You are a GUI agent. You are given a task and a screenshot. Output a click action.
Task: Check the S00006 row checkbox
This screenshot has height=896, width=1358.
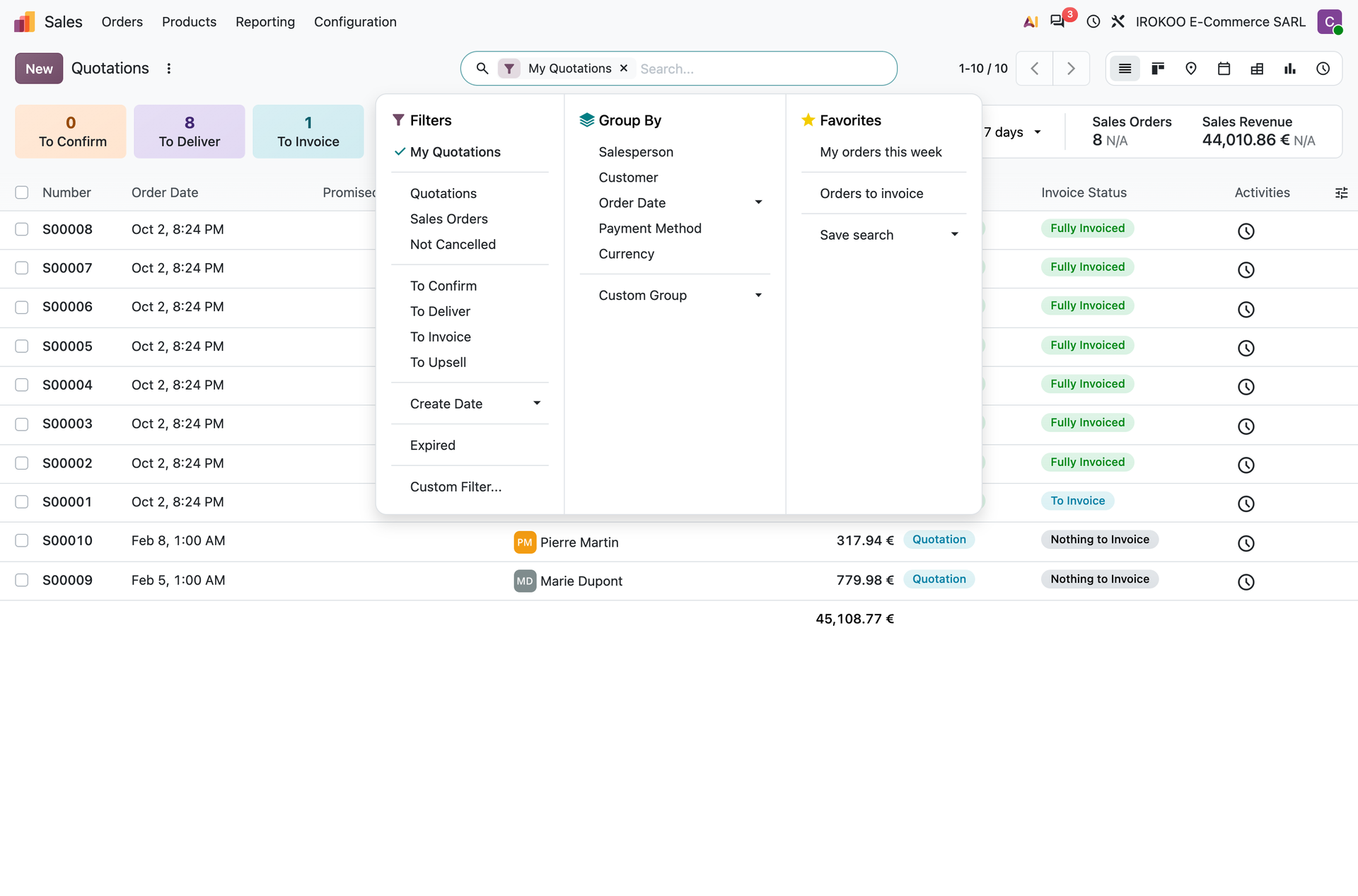tap(22, 307)
